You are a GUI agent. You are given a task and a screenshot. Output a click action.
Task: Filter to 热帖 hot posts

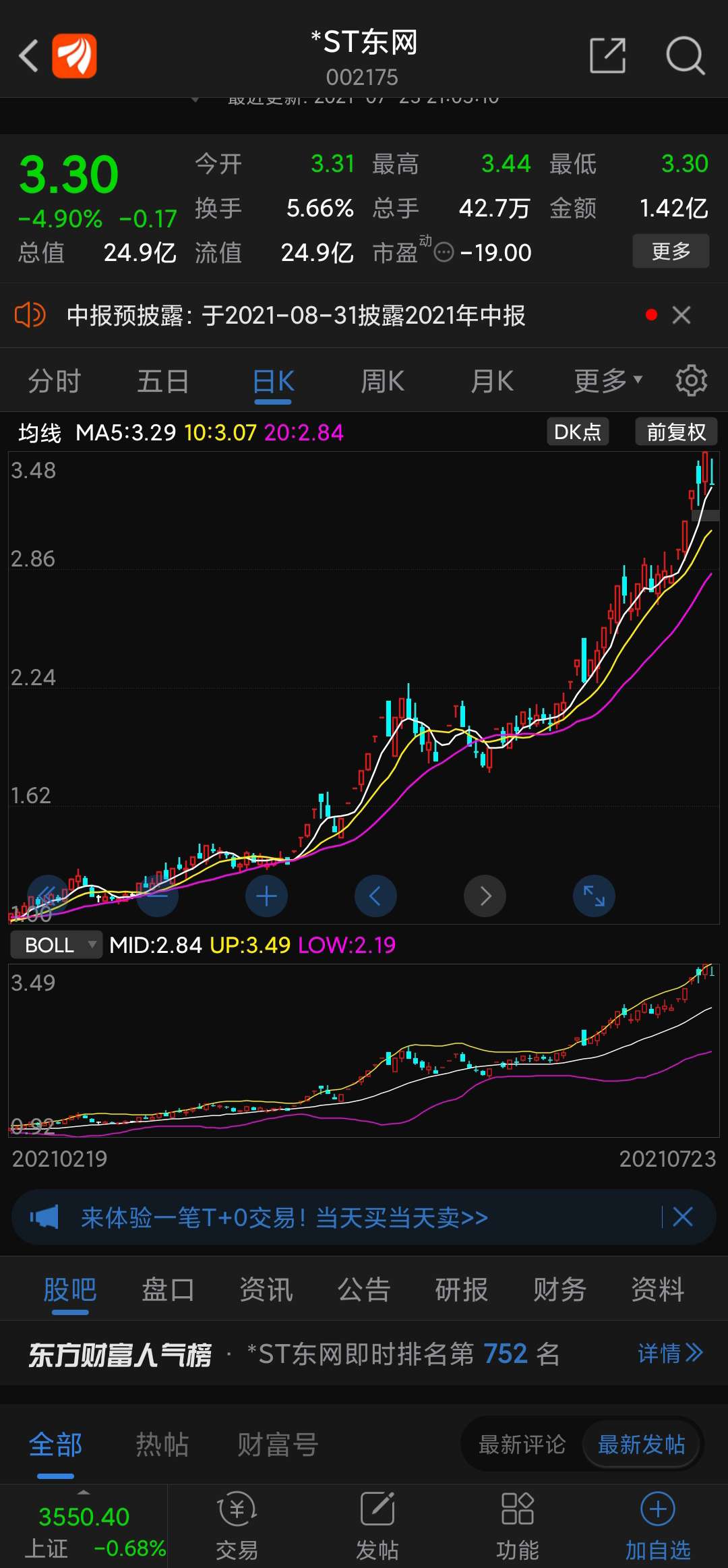coord(162,1445)
